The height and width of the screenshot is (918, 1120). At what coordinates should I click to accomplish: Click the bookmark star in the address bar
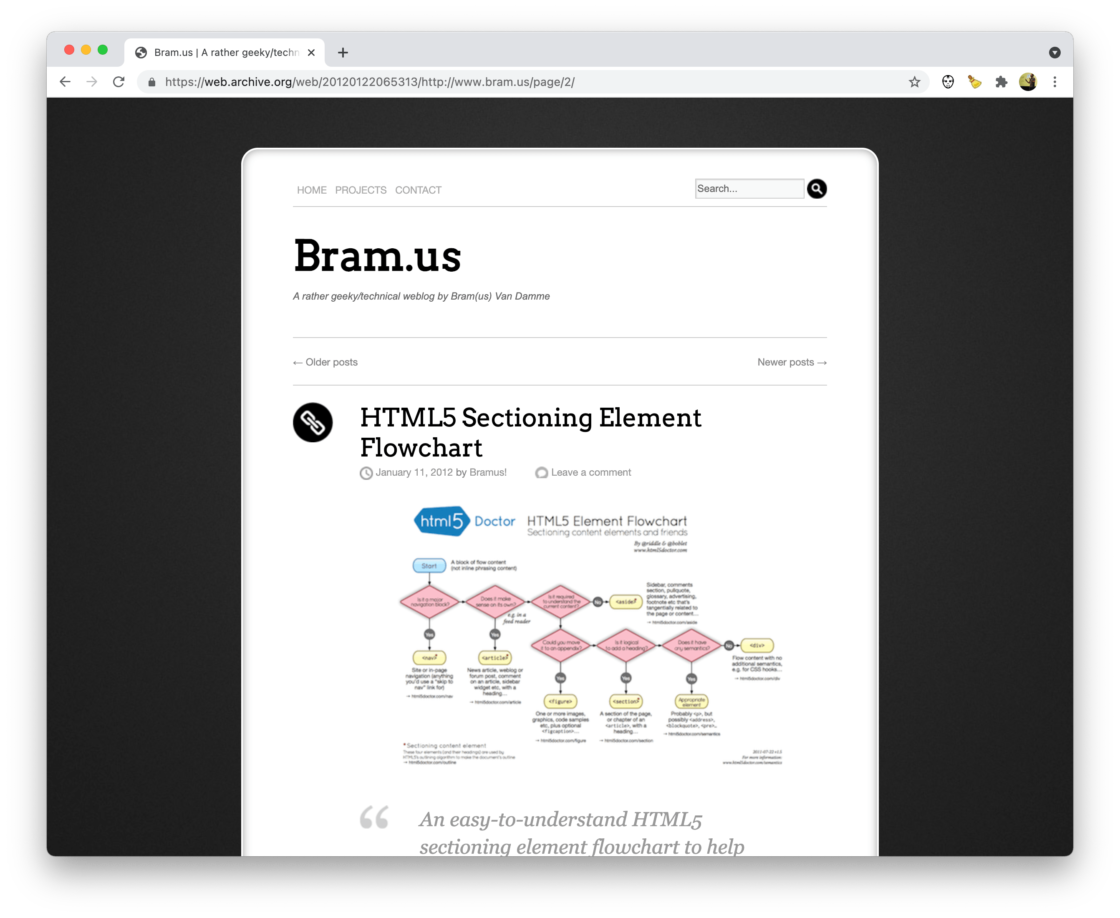click(913, 81)
